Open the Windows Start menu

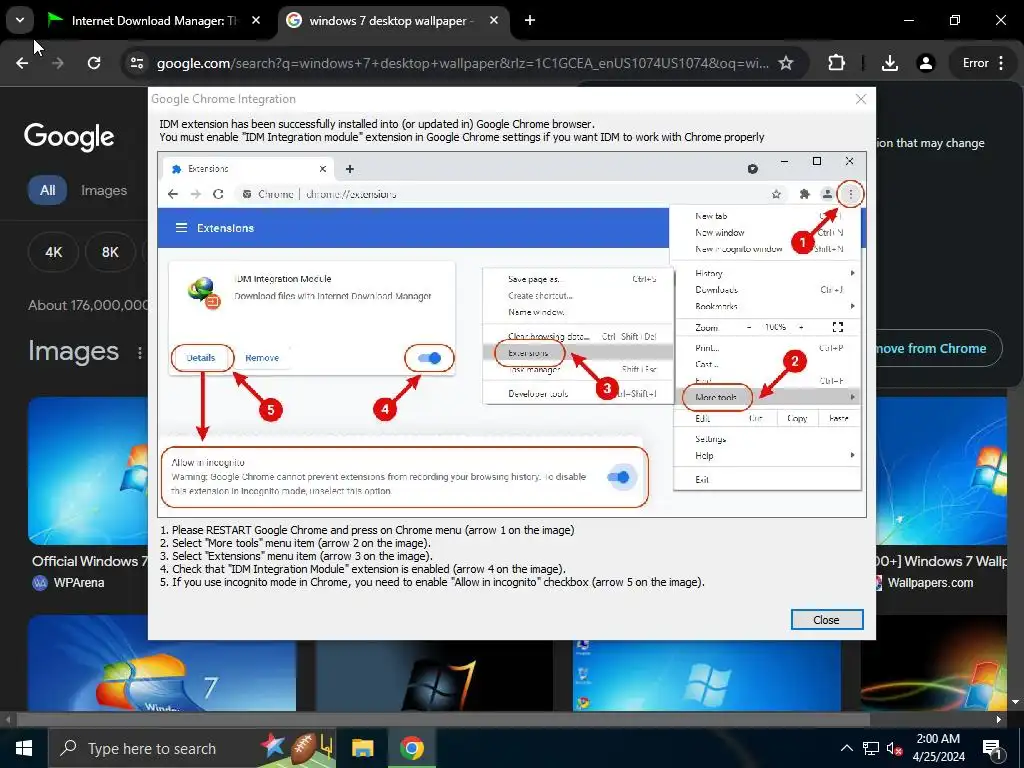(x=24, y=748)
